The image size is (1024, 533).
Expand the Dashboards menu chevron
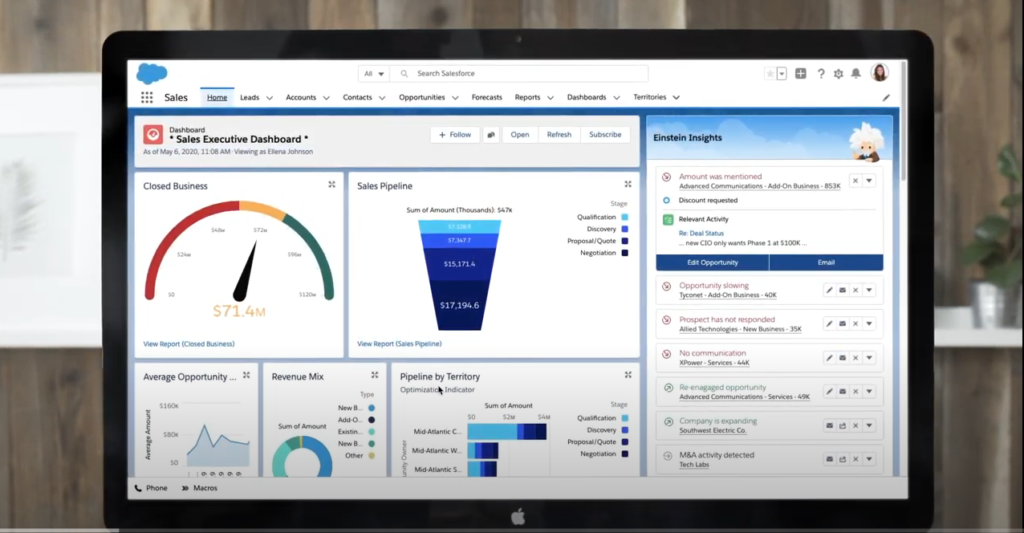click(x=616, y=98)
